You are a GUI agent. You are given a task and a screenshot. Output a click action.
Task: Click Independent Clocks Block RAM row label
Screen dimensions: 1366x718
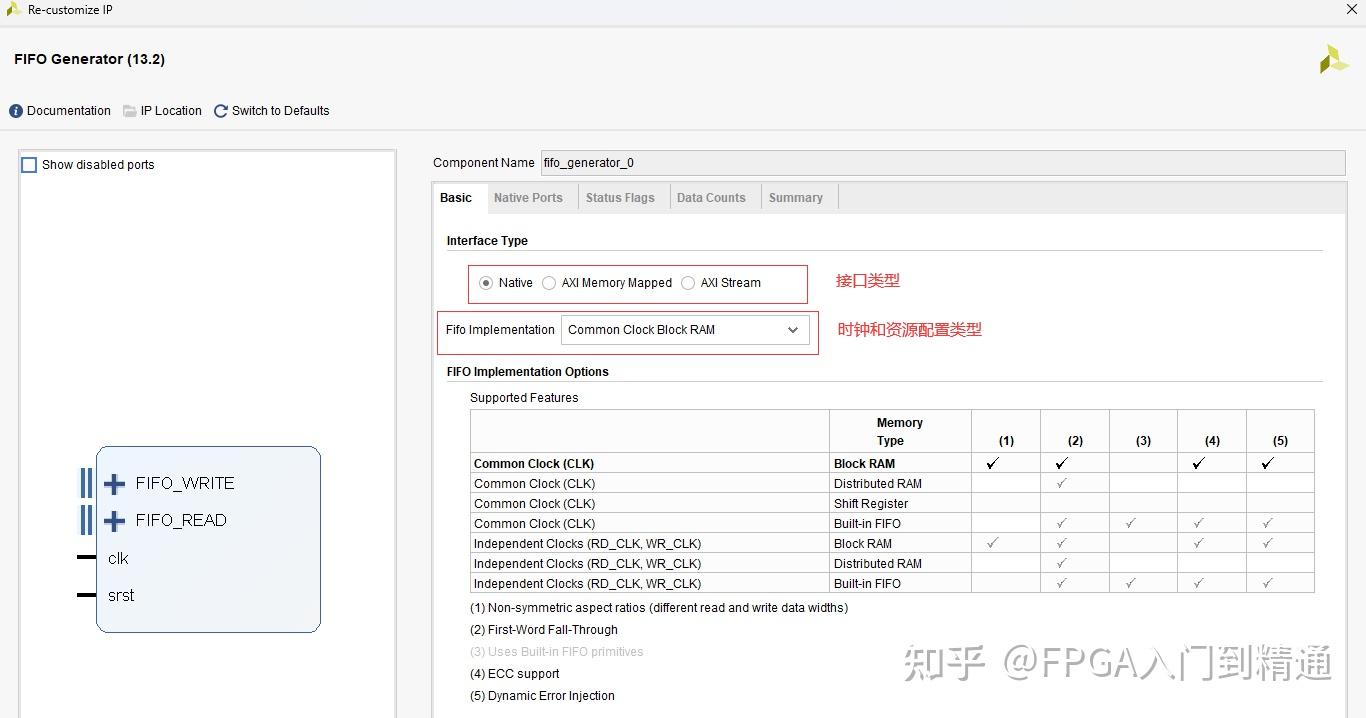pyautogui.click(x=587, y=544)
